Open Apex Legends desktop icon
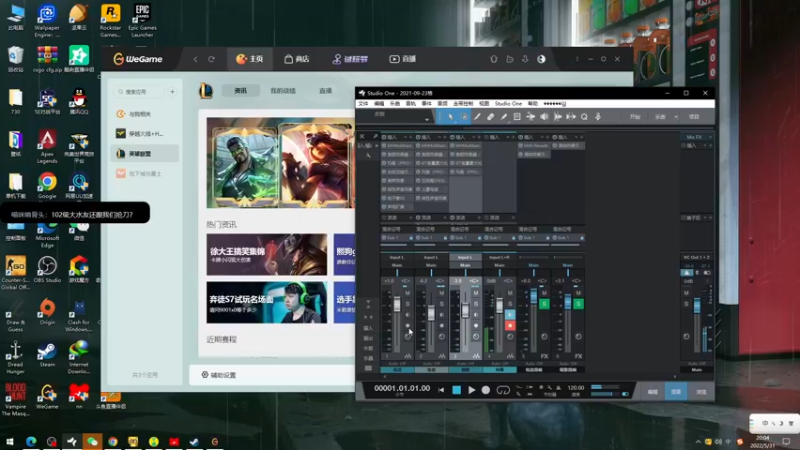This screenshot has width=800, height=450. point(47,146)
